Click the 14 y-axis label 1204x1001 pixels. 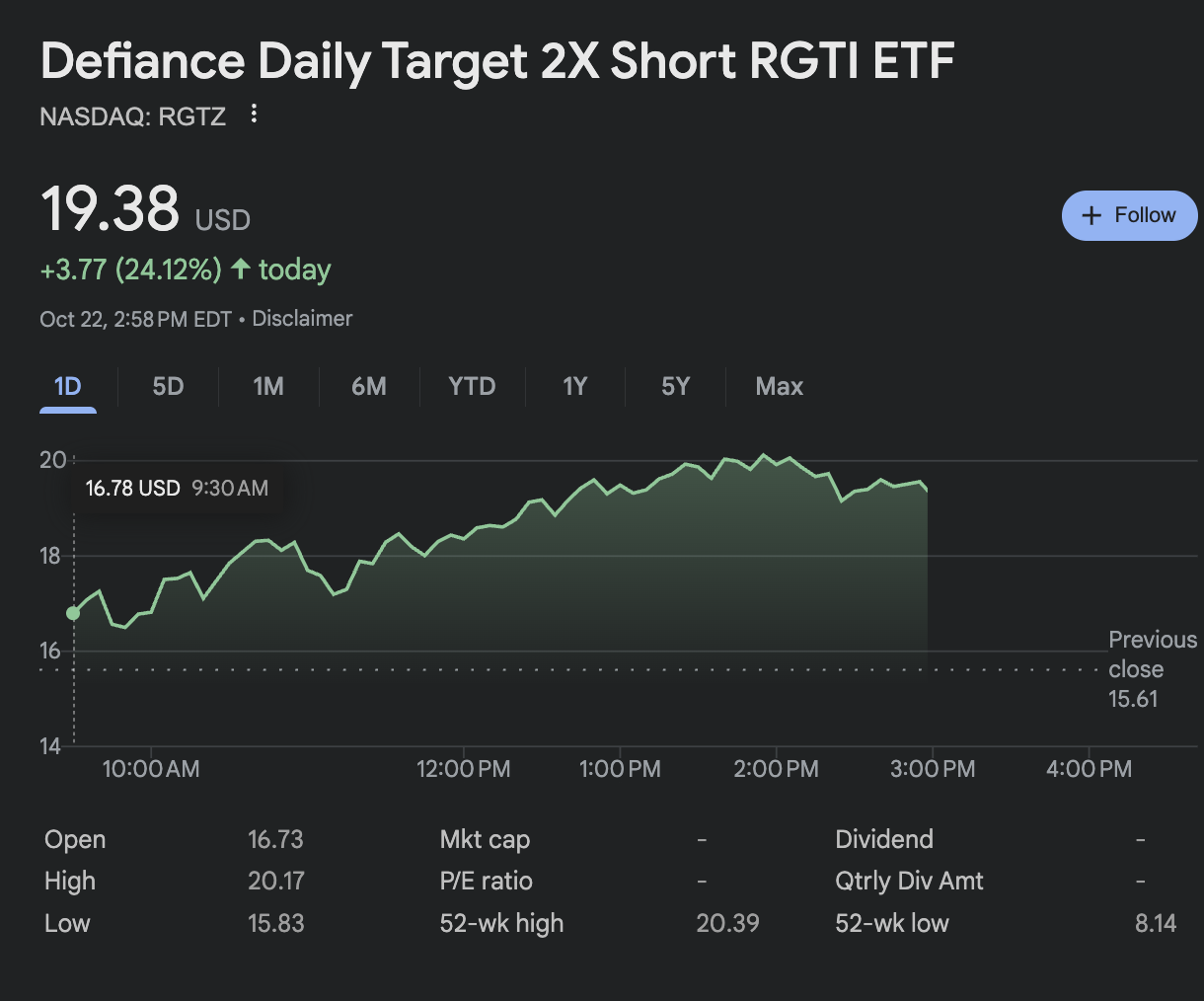[x=50, y=746]
